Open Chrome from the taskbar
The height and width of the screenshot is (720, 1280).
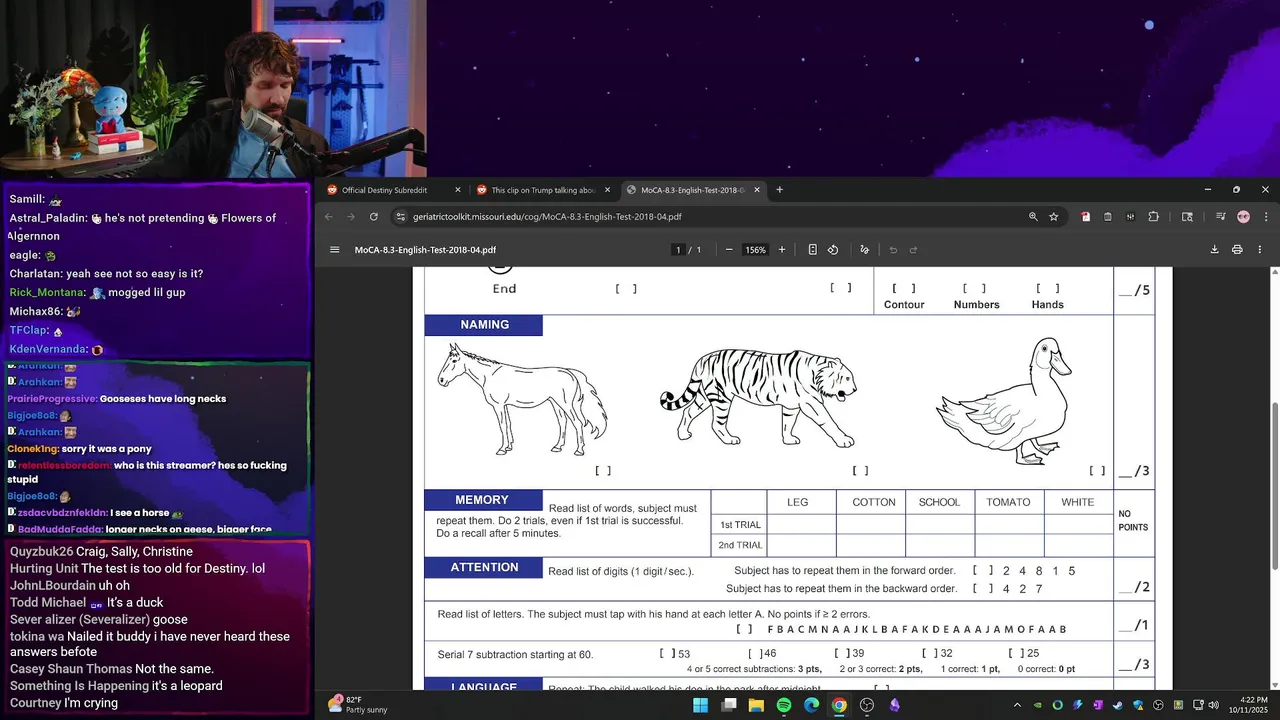click(839, 705)
